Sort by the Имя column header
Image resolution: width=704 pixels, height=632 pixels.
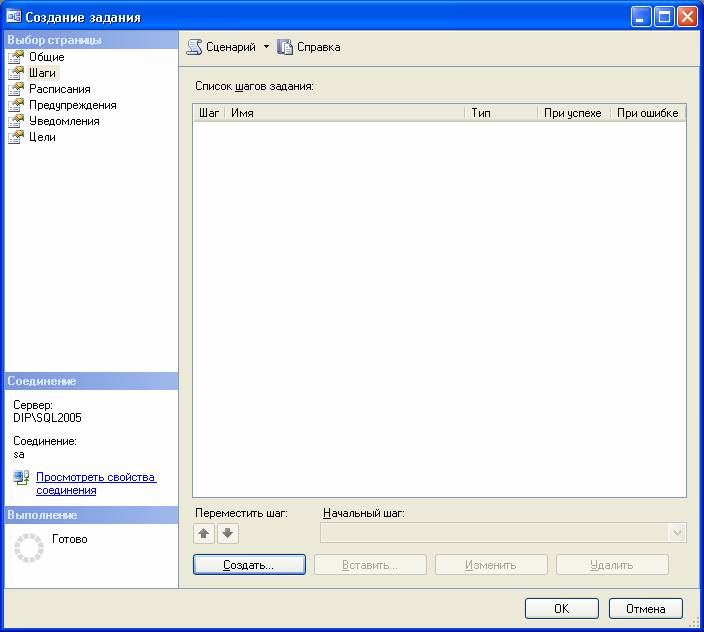(344, 113)
